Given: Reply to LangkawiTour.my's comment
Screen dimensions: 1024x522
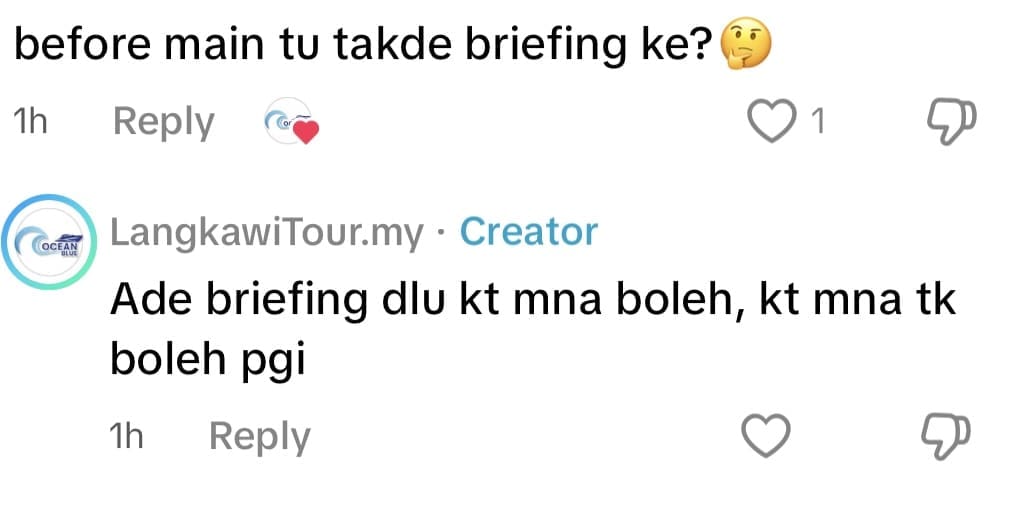Looking at the screenshot, I should (259, 437).
